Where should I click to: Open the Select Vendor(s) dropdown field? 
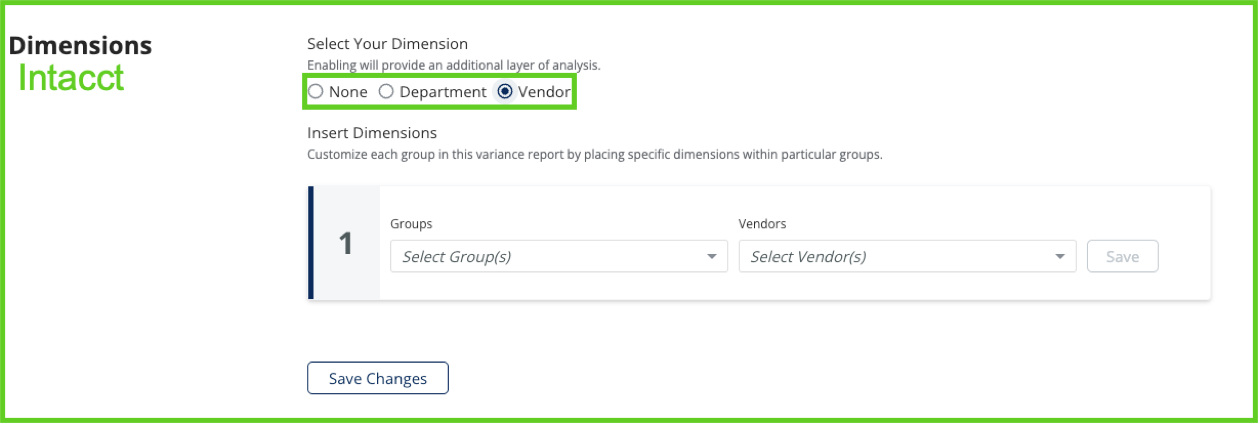895,257
